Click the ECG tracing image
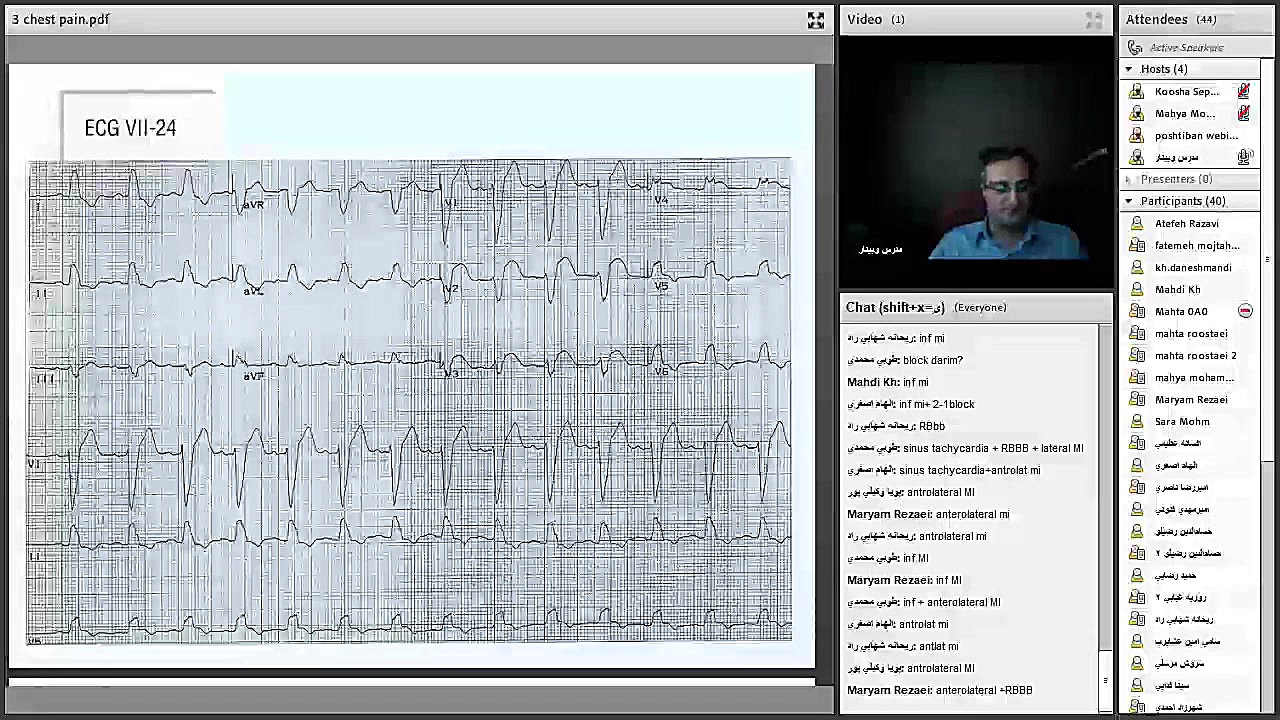This screenshot has width=1280, height=720. pos(409,400)
